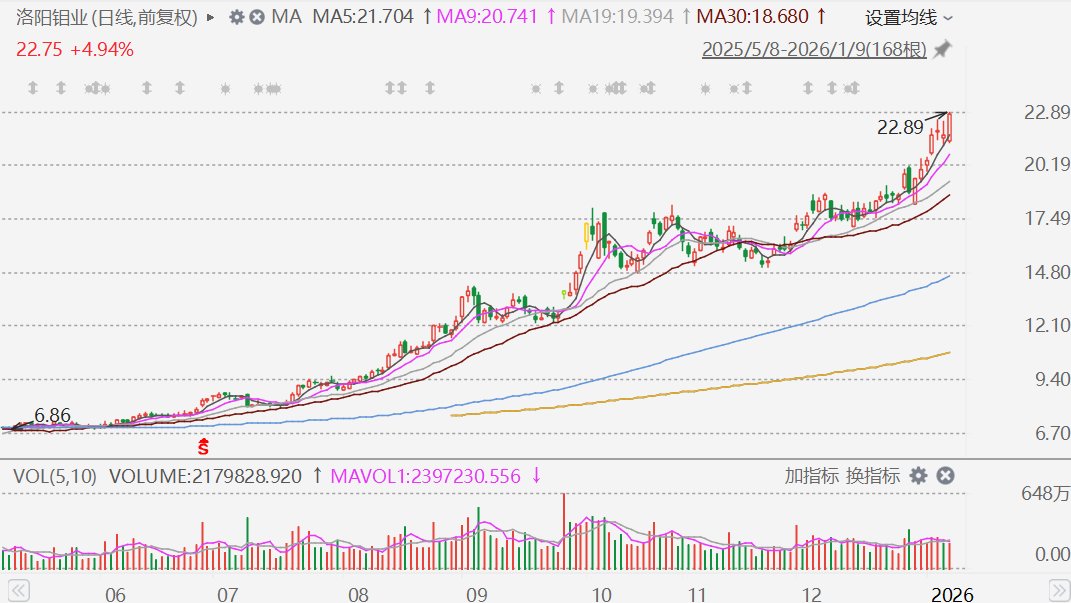Select the MA19:19.394 label
Image resolution: width=1071 pixels, height=603 pixels.
pos(617,16)
